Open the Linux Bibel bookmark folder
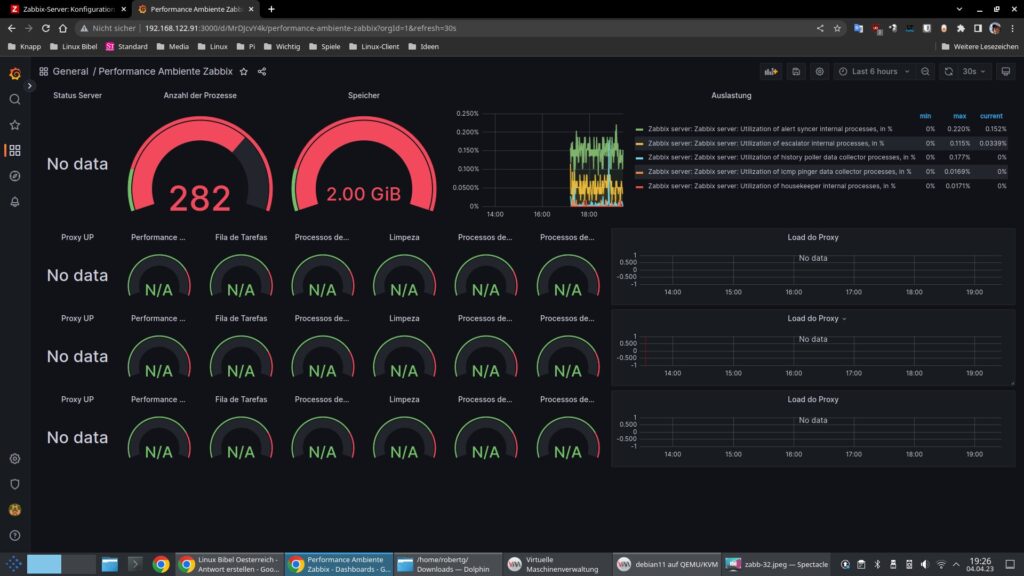This screenshot has height=576, width=1024. (x=73, y=46)
